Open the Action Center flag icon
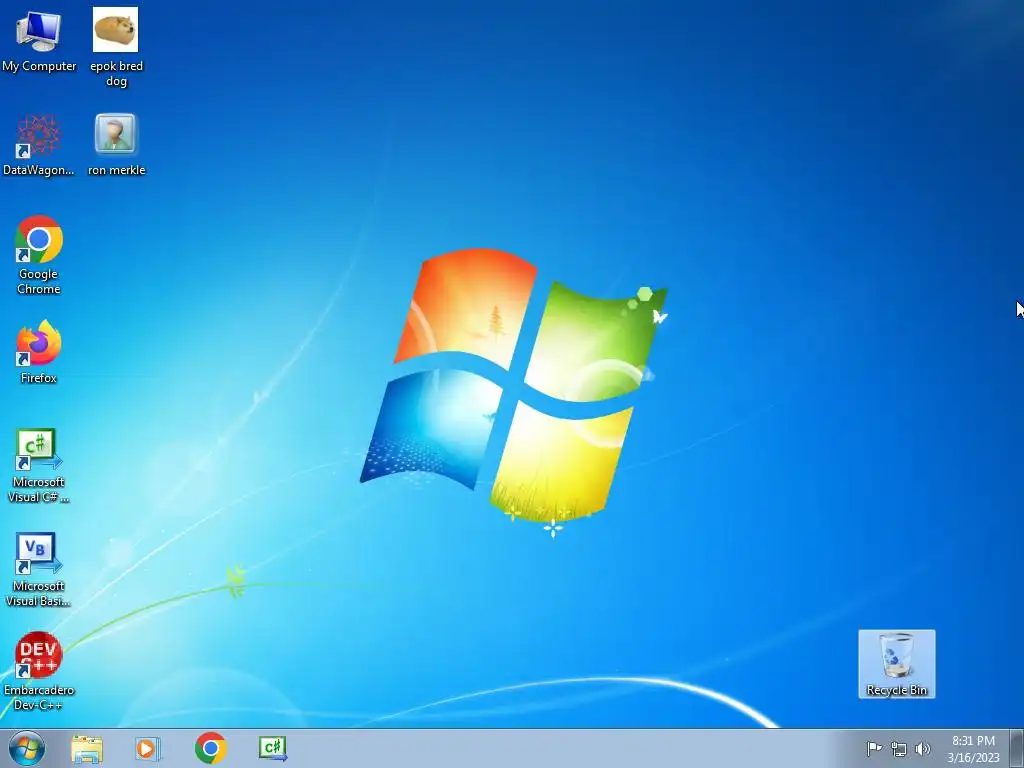This screenshot has height=768, width=1024. coord(874,748)
